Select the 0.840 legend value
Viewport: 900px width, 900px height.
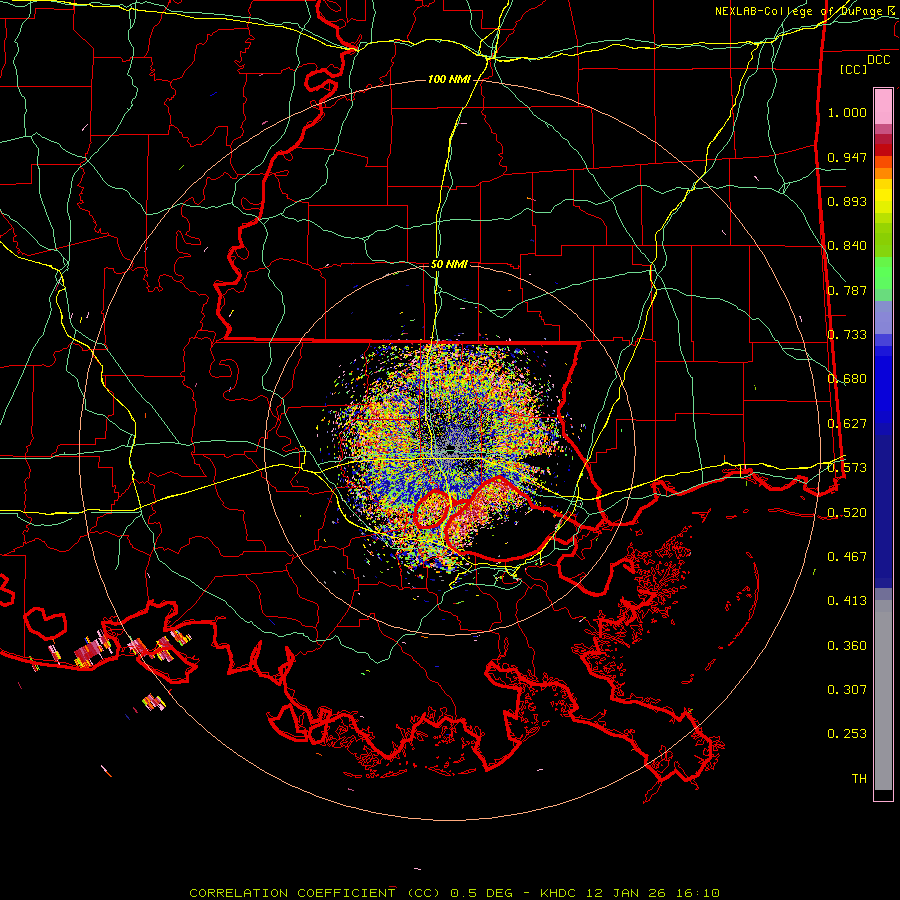pos(847,246)
